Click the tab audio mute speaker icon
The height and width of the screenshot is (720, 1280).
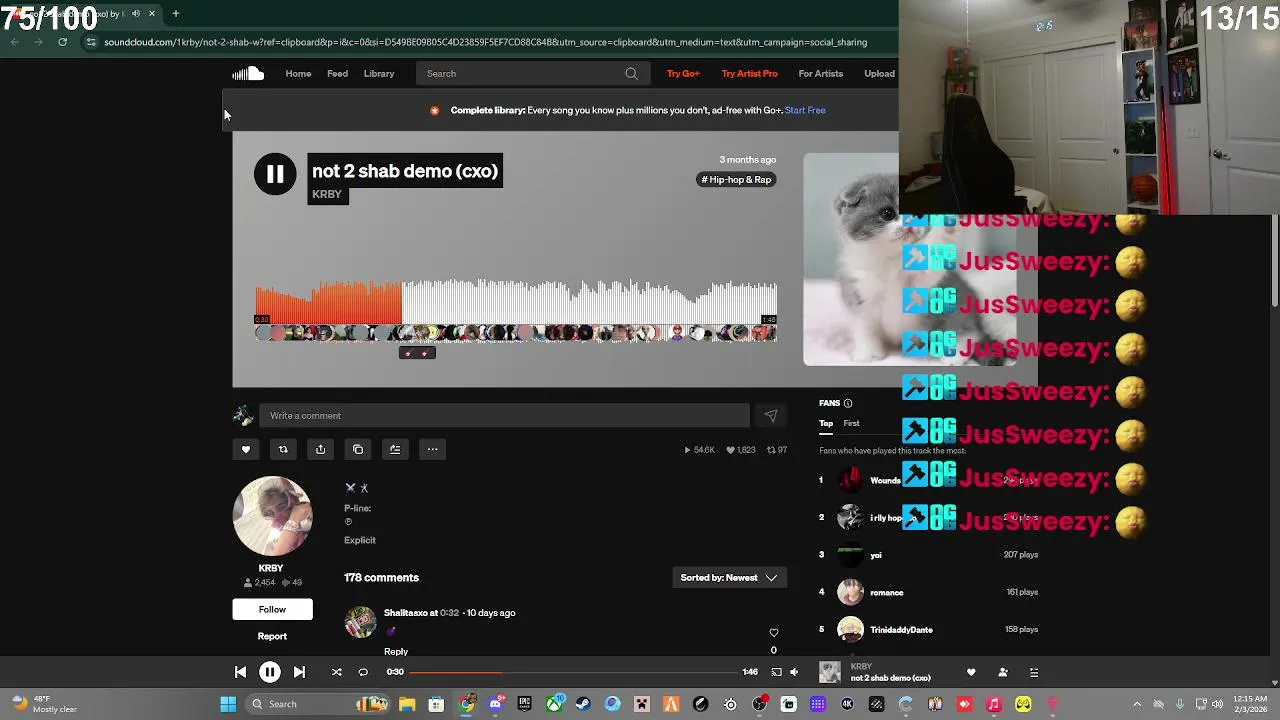[135, 14]
